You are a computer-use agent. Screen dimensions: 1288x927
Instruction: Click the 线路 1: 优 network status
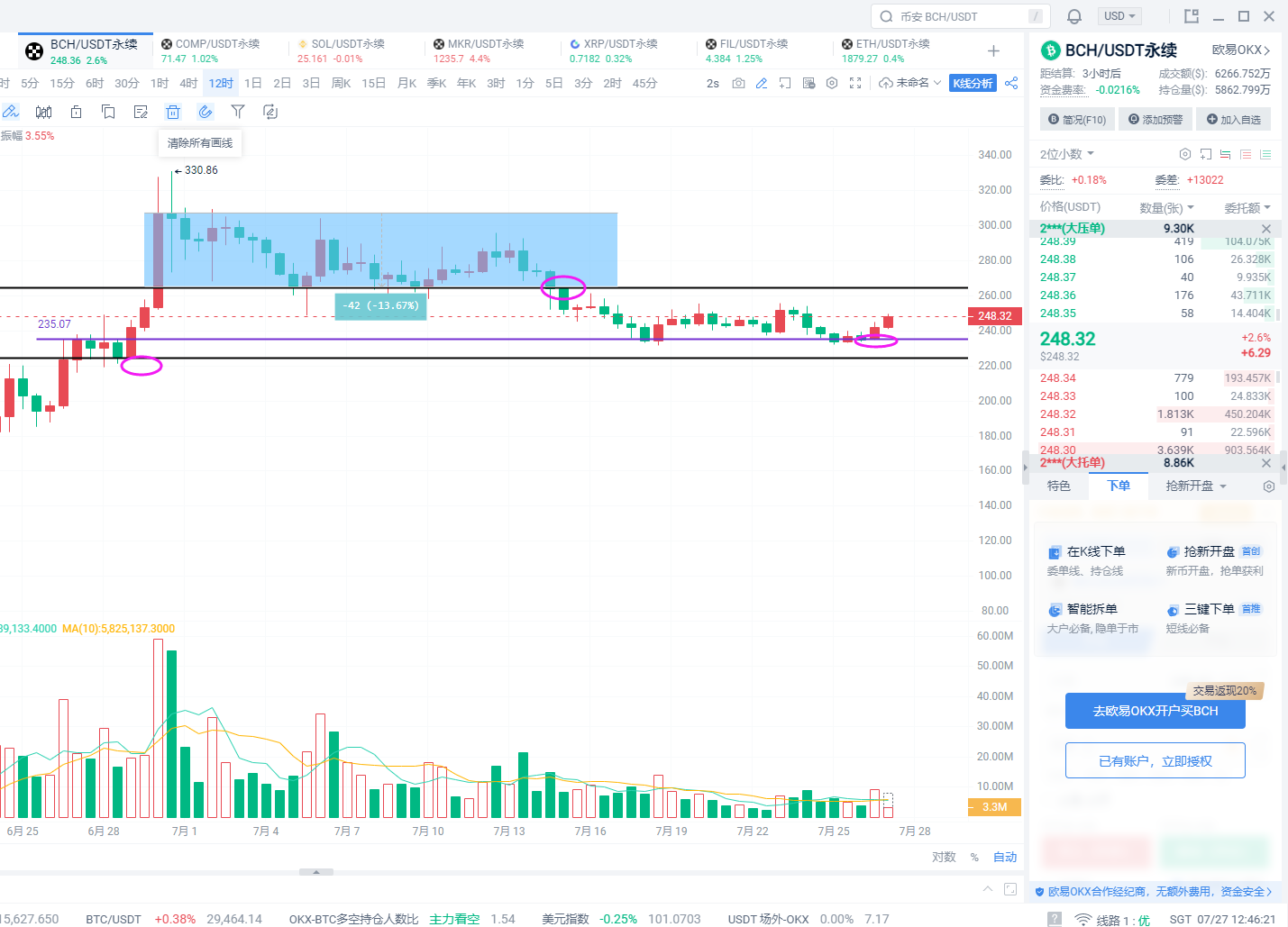(x=1113, y=919)
